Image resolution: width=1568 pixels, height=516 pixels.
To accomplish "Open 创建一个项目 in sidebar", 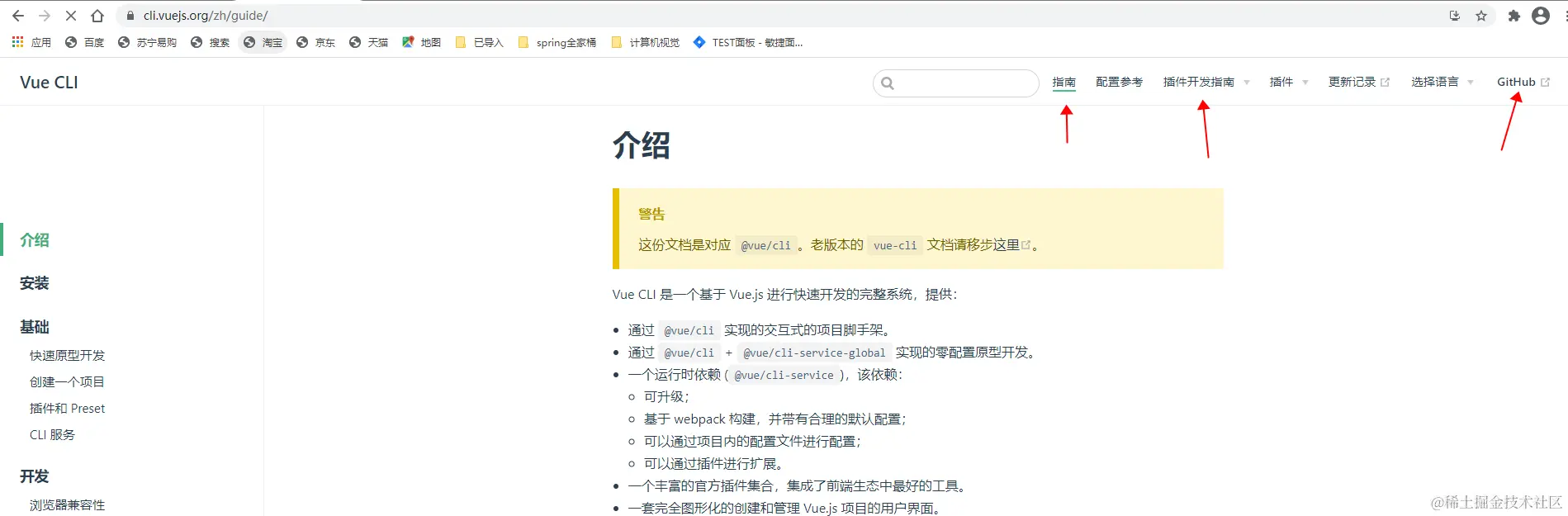I will pos(67,382).
